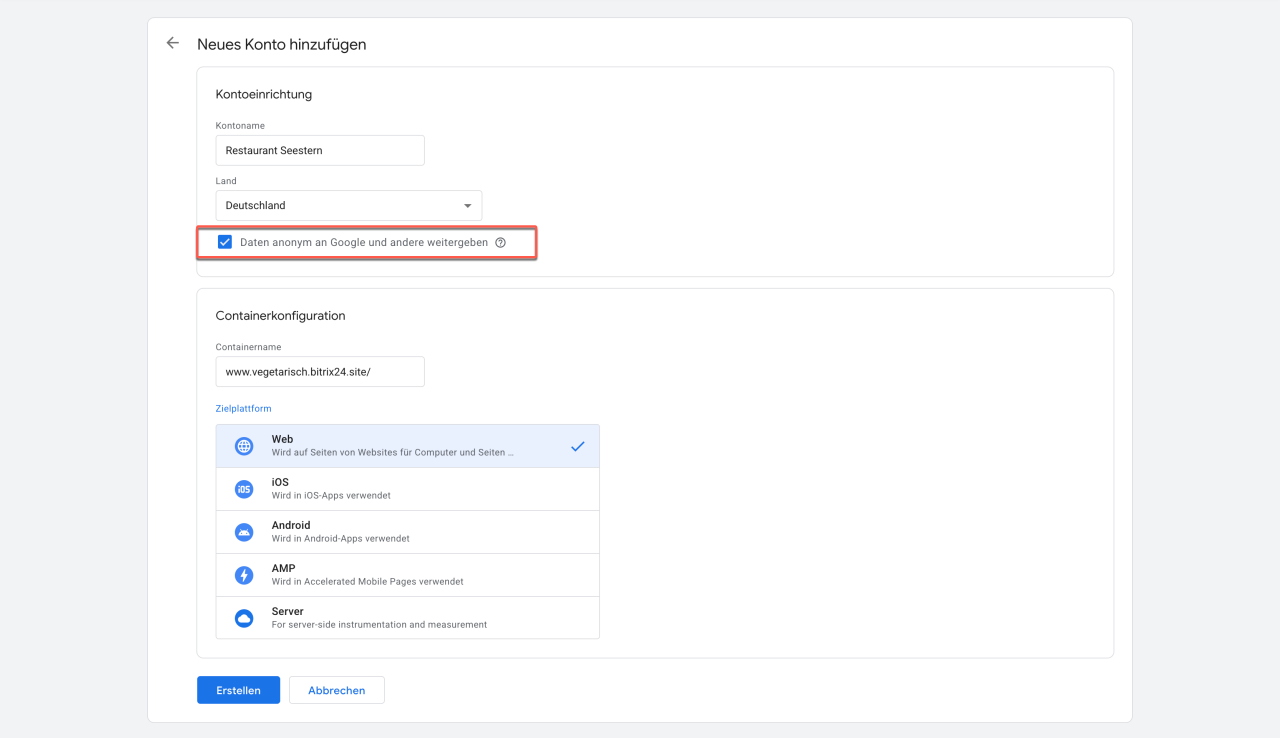Click the Deutschland dropdown arrow
Screen dimensions: 1280x738
point(467,206)
